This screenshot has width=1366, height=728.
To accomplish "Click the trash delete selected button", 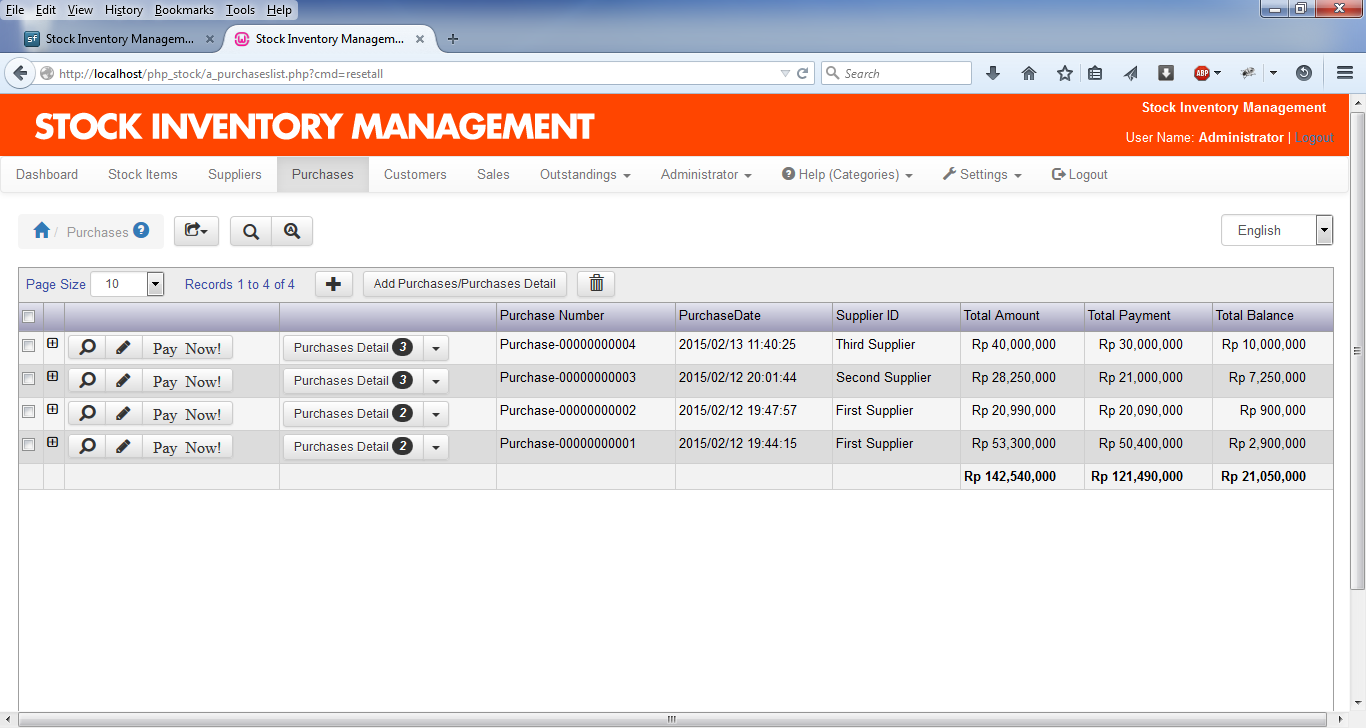I will [596, 284].
